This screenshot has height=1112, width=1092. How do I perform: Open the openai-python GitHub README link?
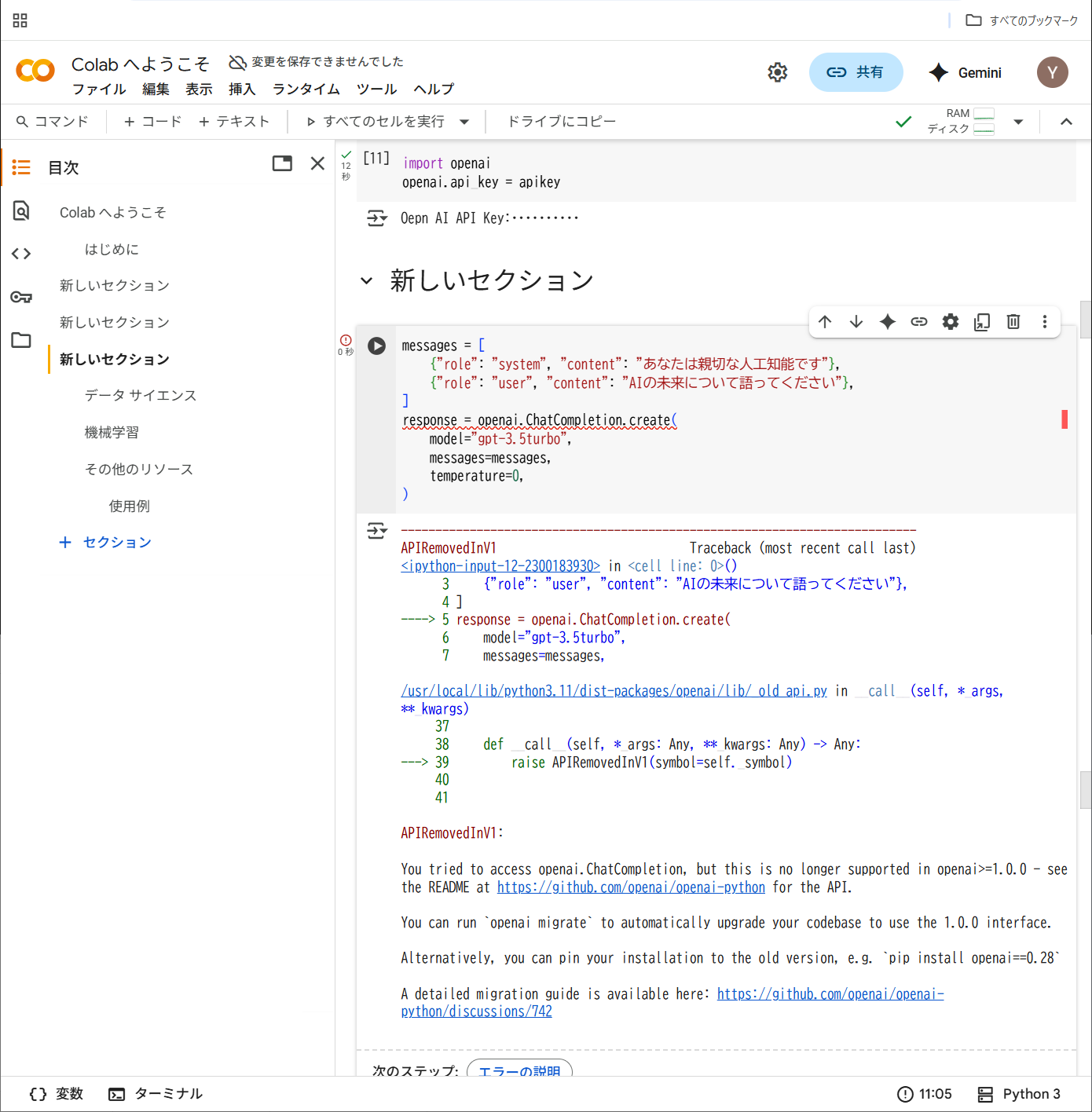tap(631, 887)
